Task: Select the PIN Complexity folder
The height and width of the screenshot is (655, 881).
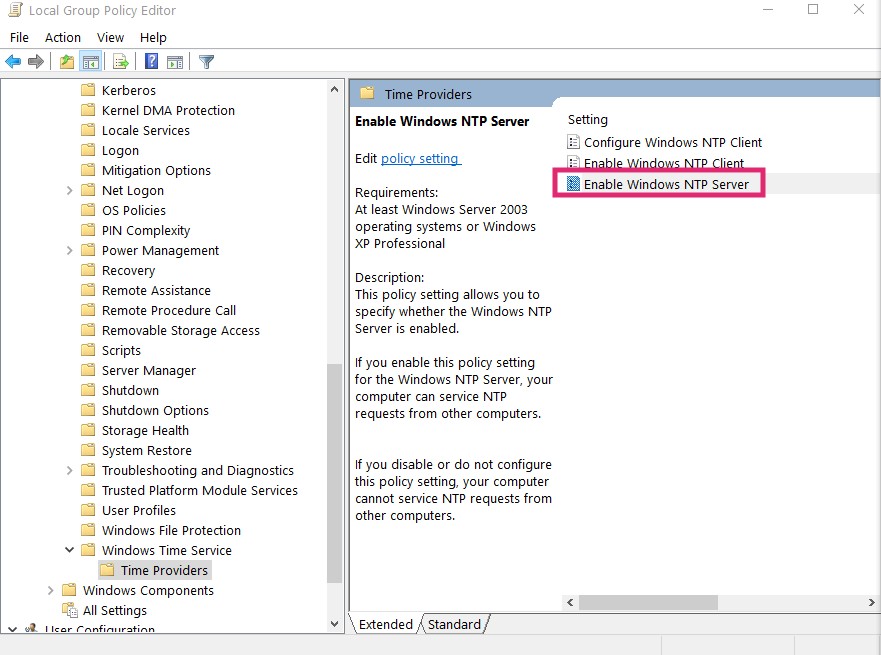Action: tap(146, 230)
